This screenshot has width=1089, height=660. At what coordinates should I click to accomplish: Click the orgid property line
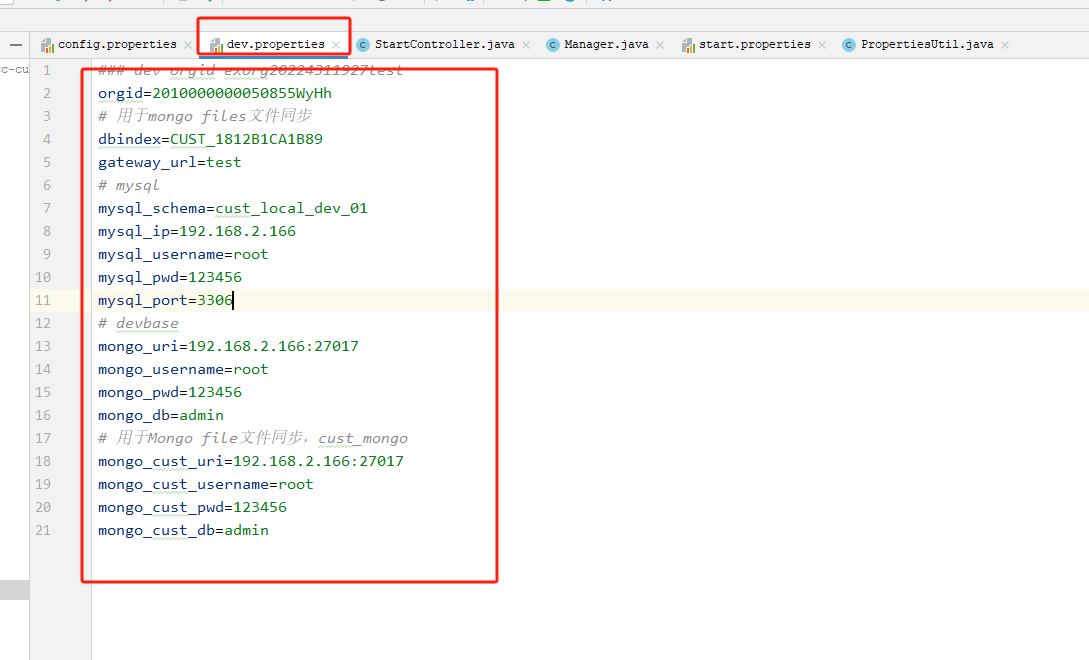[214, 93]
